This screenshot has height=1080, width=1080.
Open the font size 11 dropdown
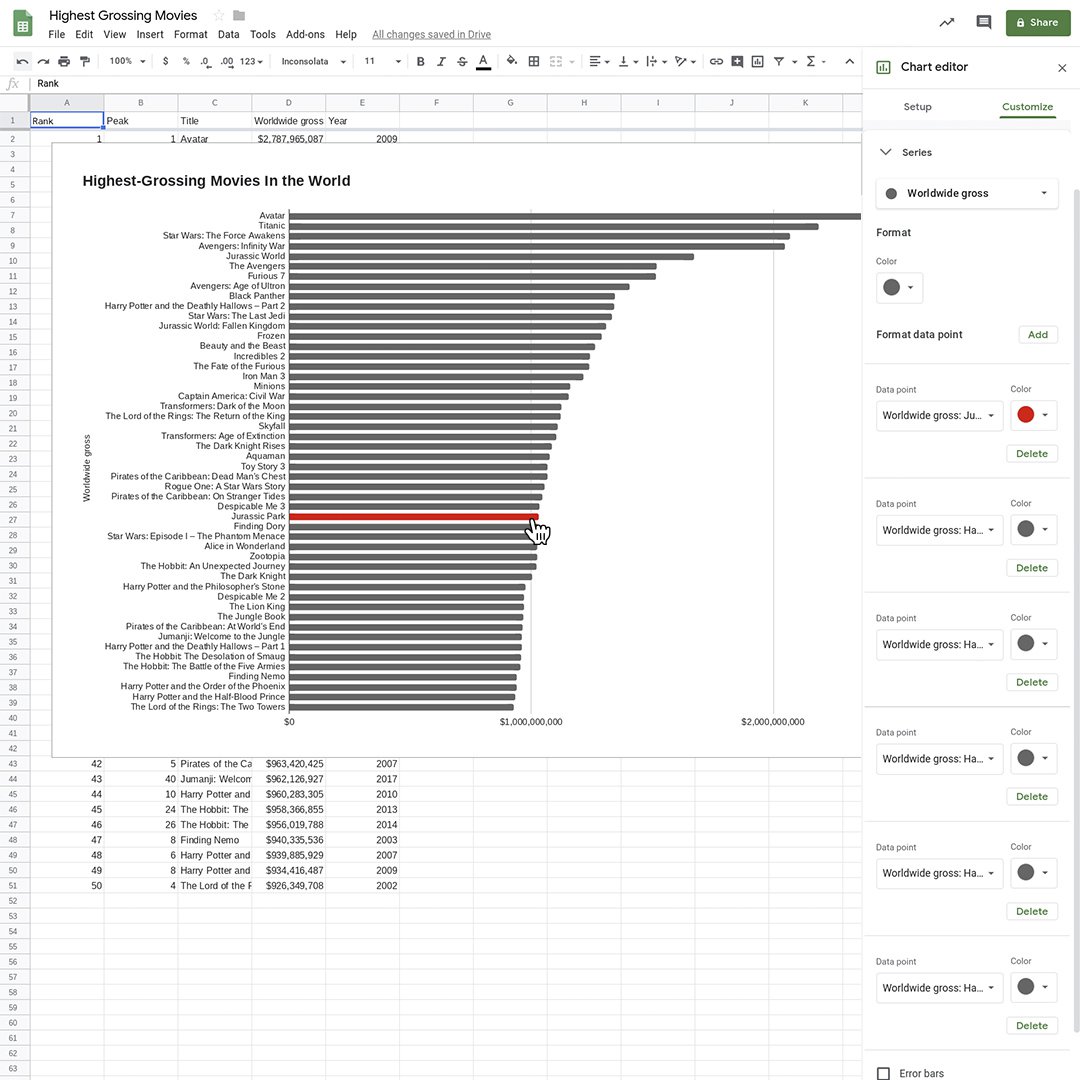pos(382,61)
